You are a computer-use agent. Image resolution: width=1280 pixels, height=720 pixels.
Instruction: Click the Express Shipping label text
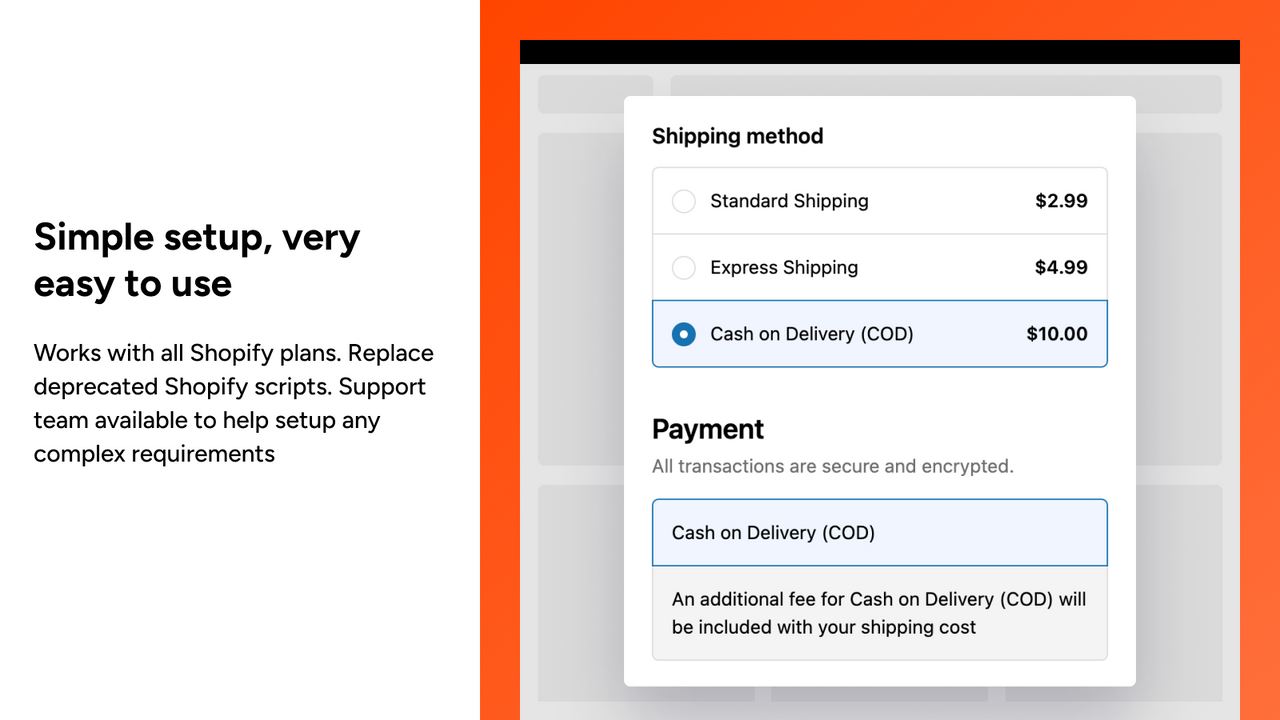point(784,267)
